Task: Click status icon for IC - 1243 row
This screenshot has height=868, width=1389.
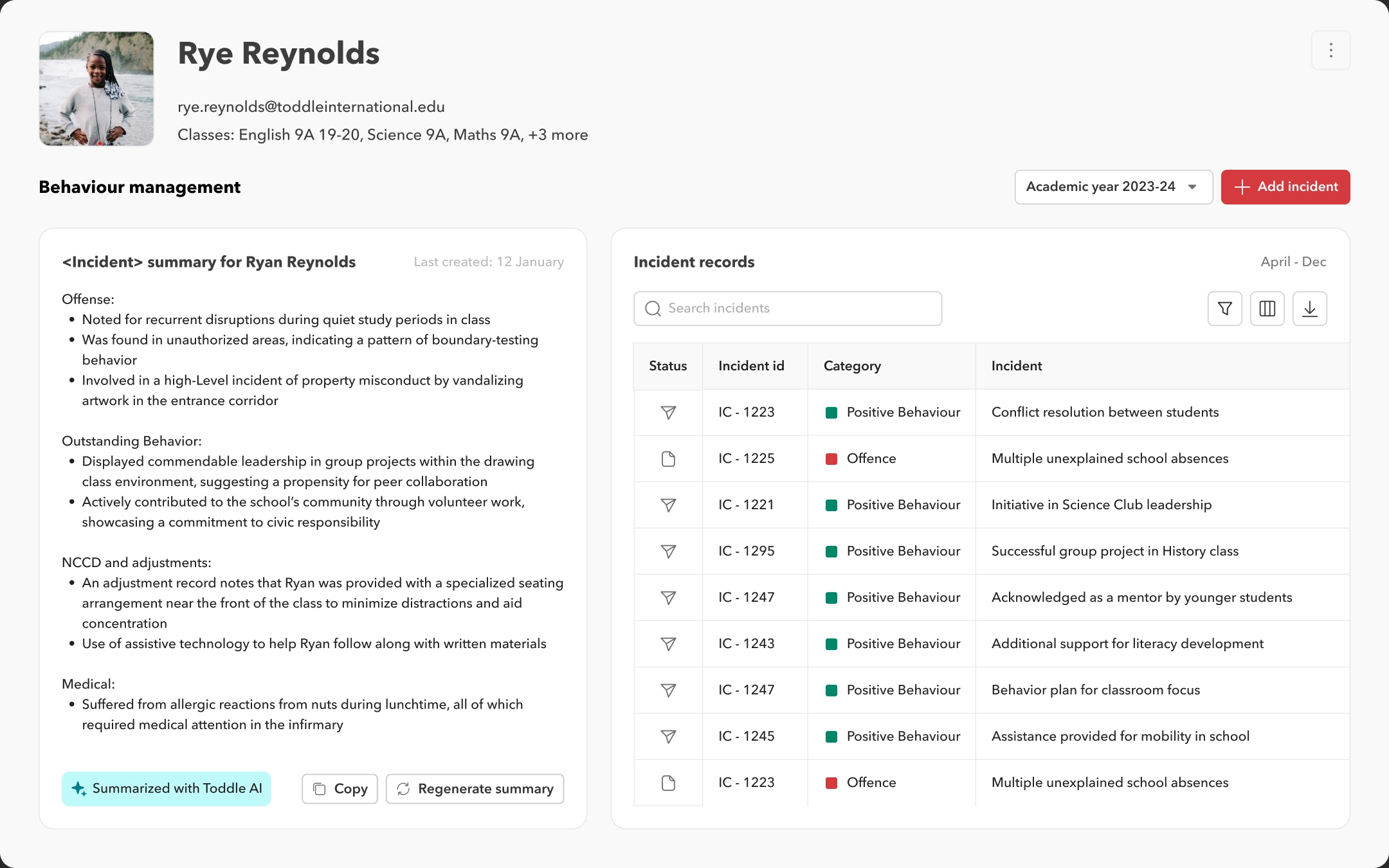Action: (x=668, y=644)
